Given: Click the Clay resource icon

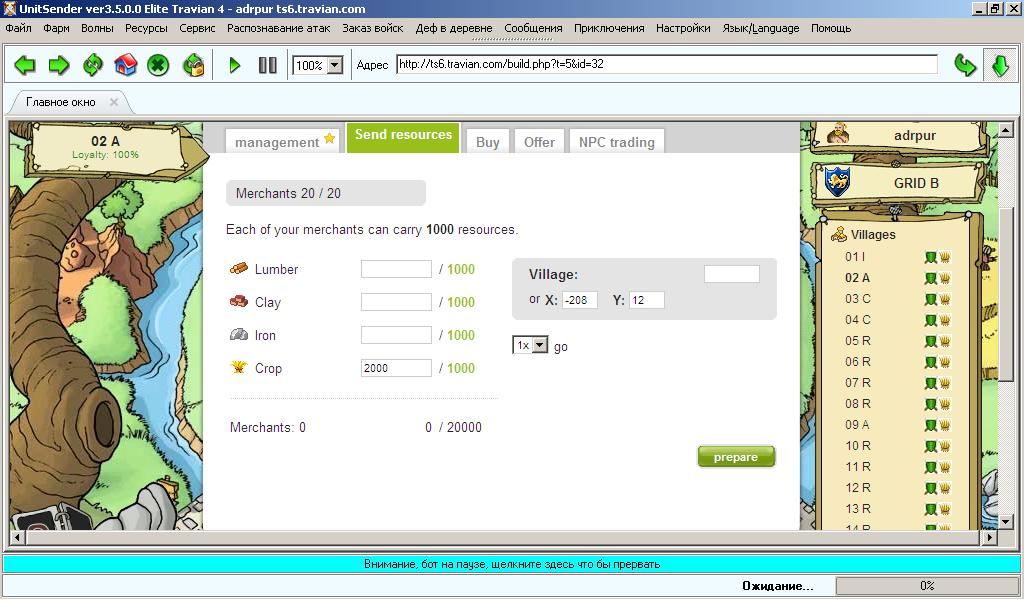Looking at the screenshot, I should [239, 301].
